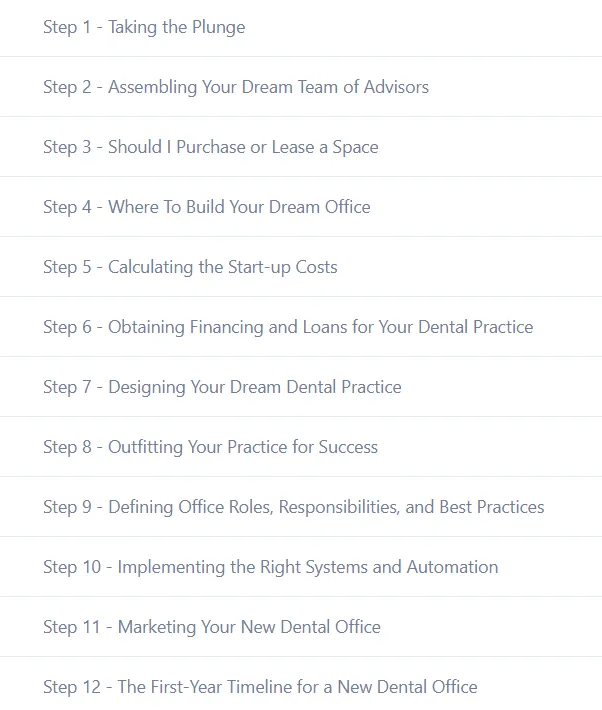This screenshot has height=710, width=602.
Task: Click the 'Taking the Plunge' text
Action: pyautogui.click(x=177, y=27)
